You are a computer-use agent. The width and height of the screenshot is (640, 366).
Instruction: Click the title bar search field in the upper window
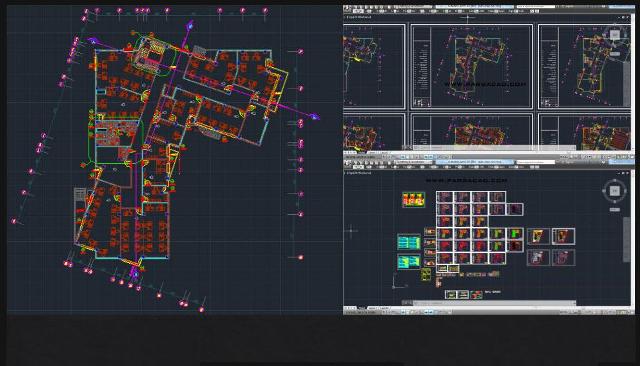coord(535,7)
